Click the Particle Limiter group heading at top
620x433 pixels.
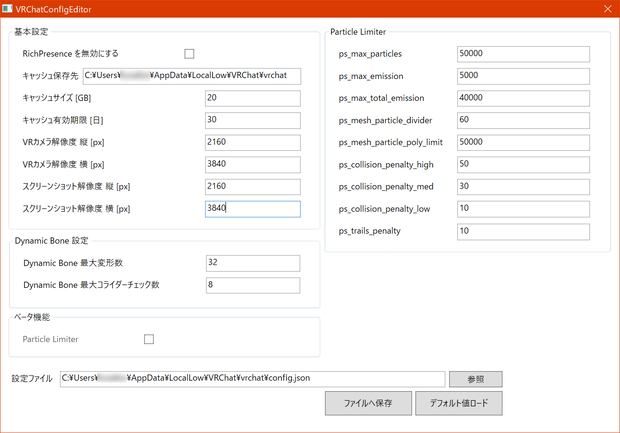pyautogui.click(x=358, y=32)
